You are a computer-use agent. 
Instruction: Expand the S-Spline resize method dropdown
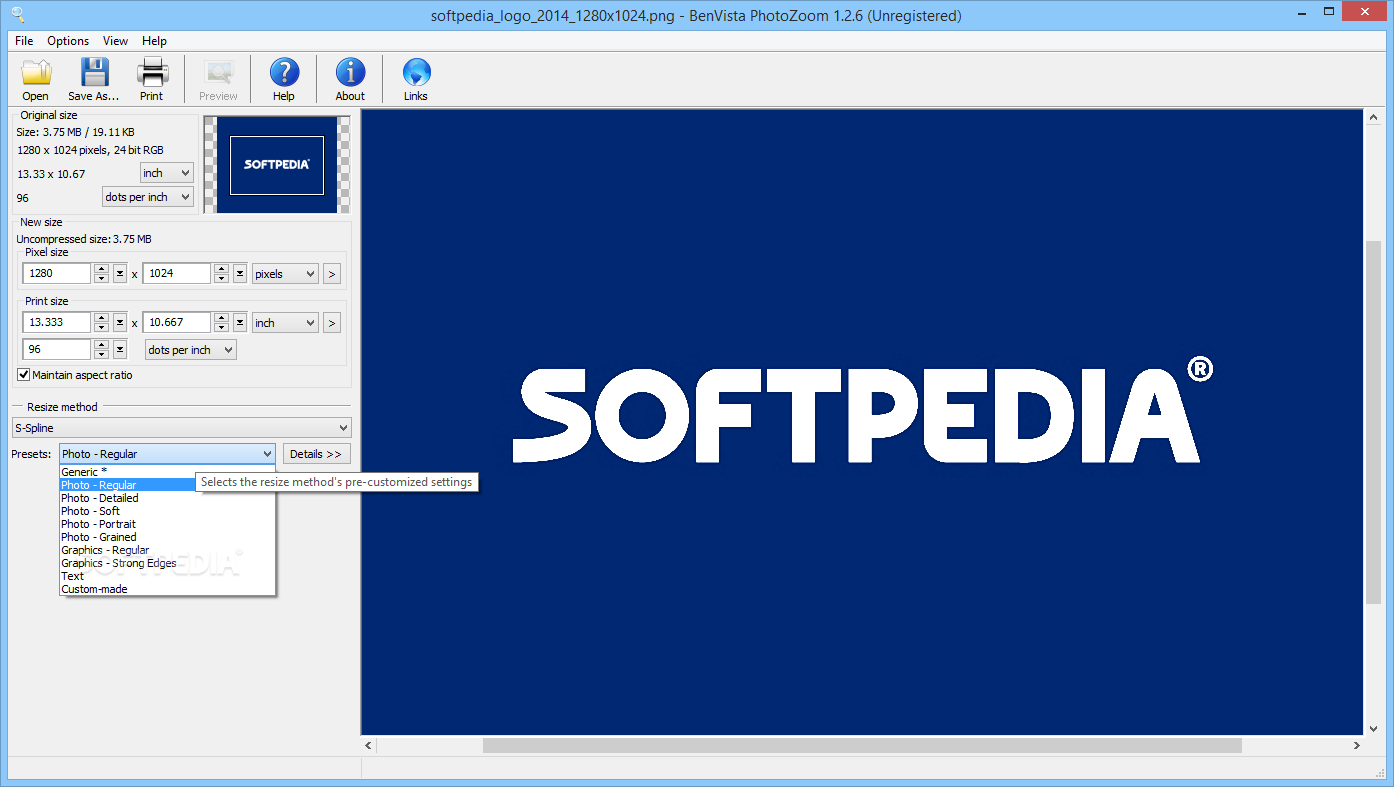click(x=181, y=427)
